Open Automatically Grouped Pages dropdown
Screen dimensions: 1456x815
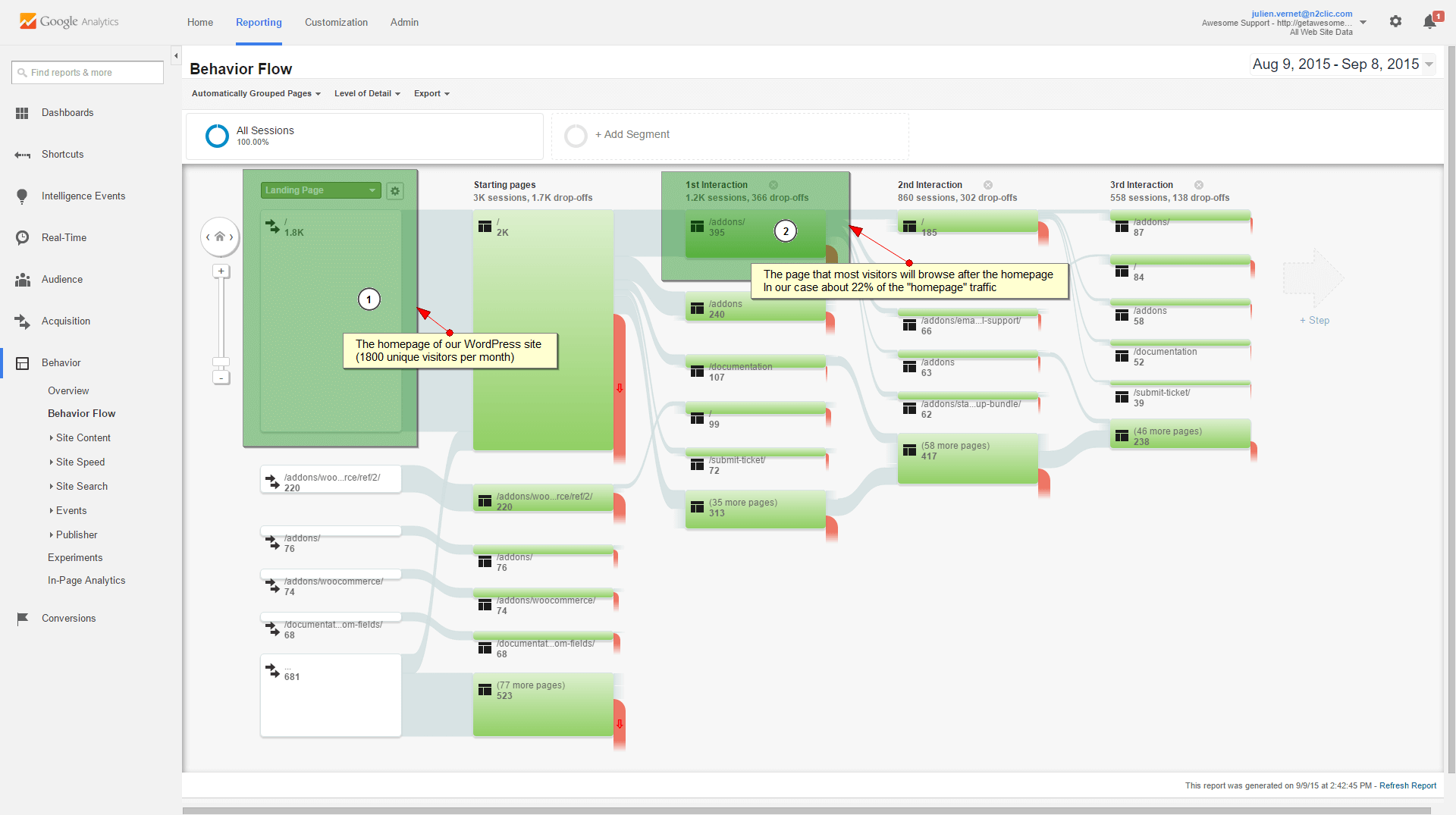(x=256, y=94)
